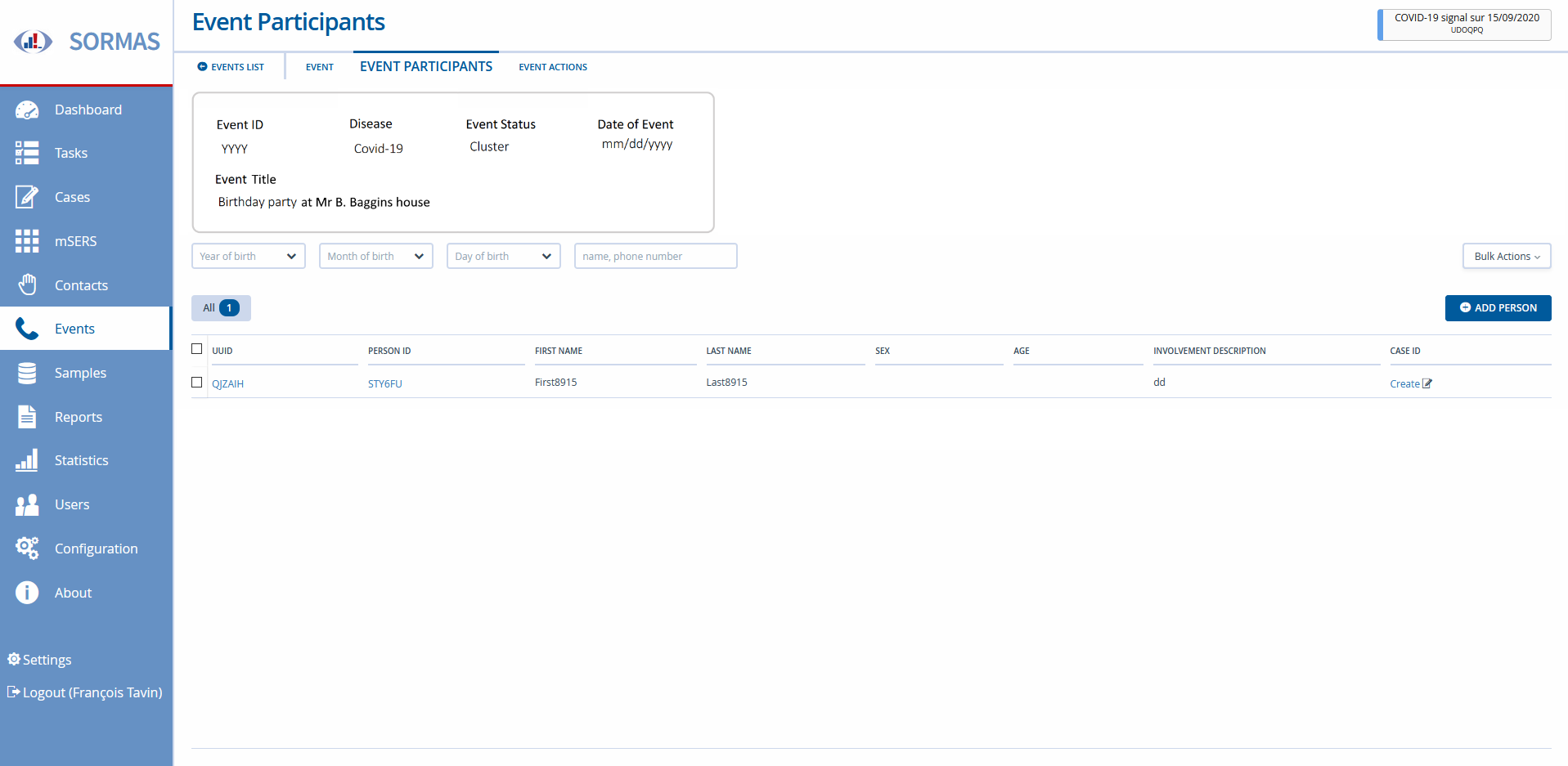Open the Year of birth dropdown
1568x766 pixels.
pos(249,256)
